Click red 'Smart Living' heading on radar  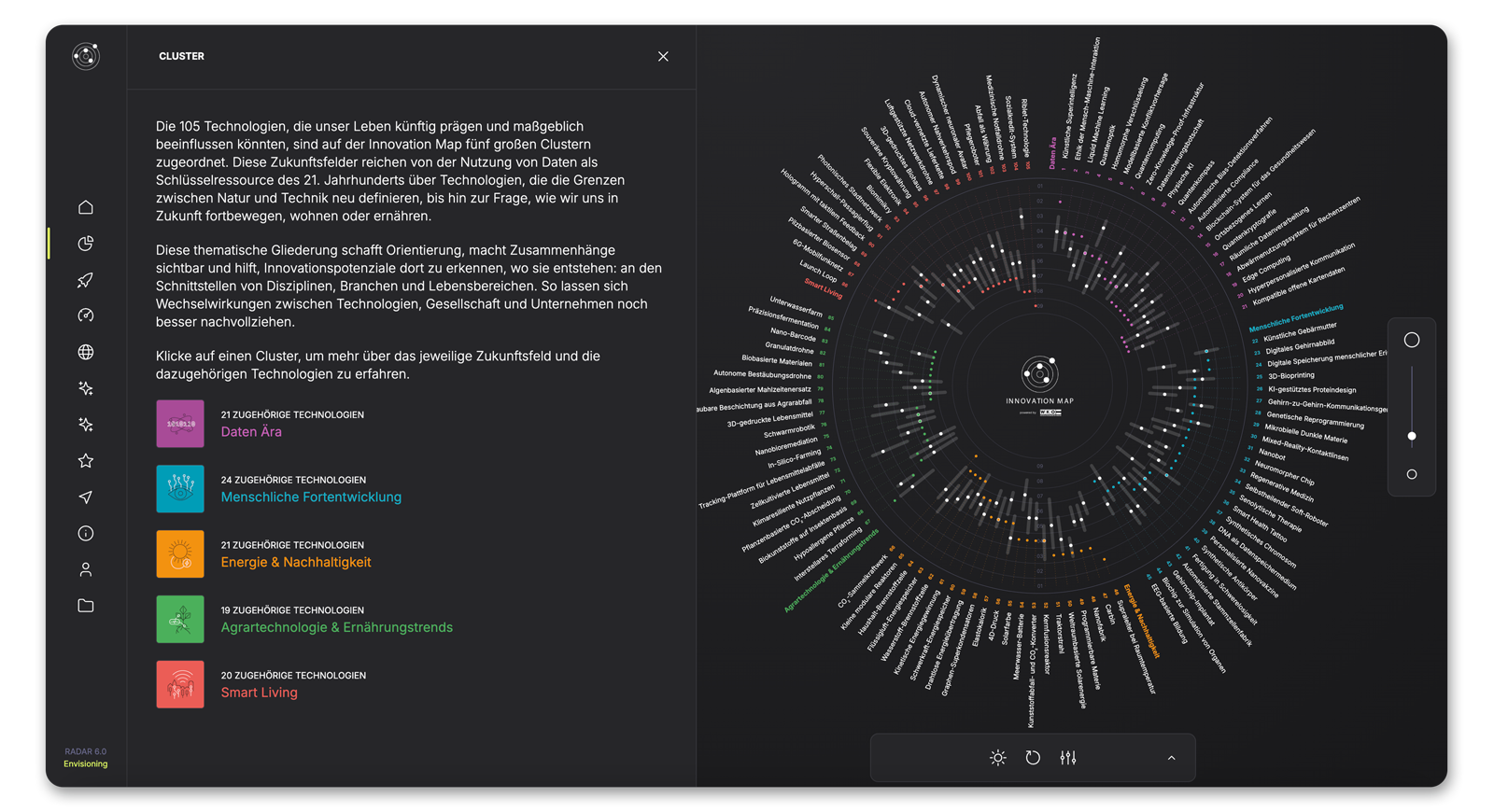pyautogui.click(x=823, y=289)
